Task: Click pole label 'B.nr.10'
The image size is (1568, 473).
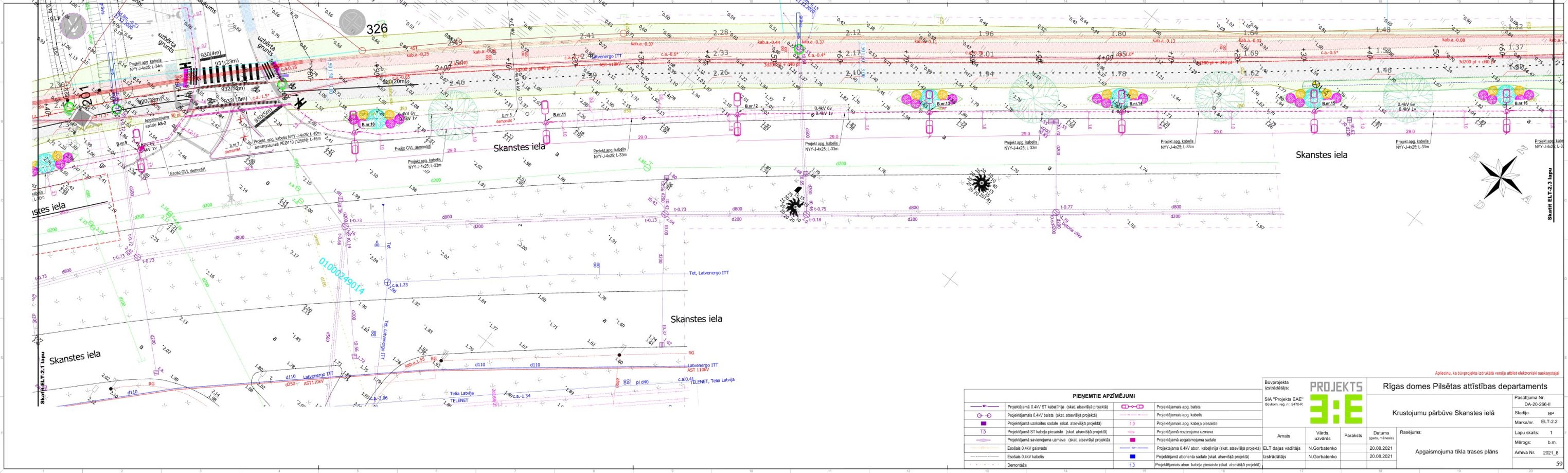Action: tap(368, 124)
